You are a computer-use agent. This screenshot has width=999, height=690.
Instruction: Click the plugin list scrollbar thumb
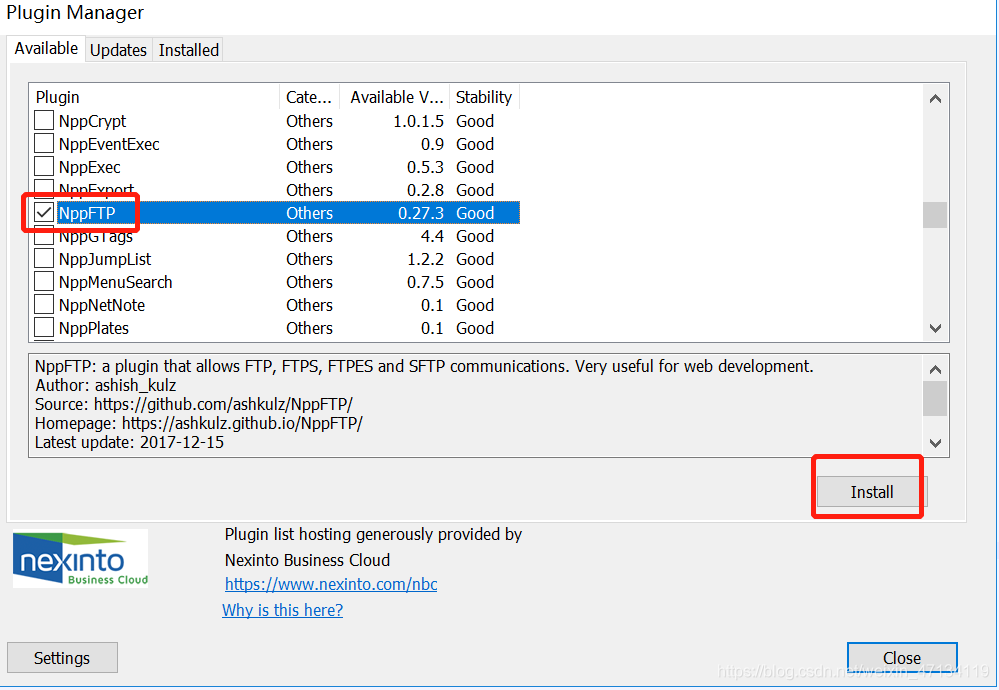(935, 215)
